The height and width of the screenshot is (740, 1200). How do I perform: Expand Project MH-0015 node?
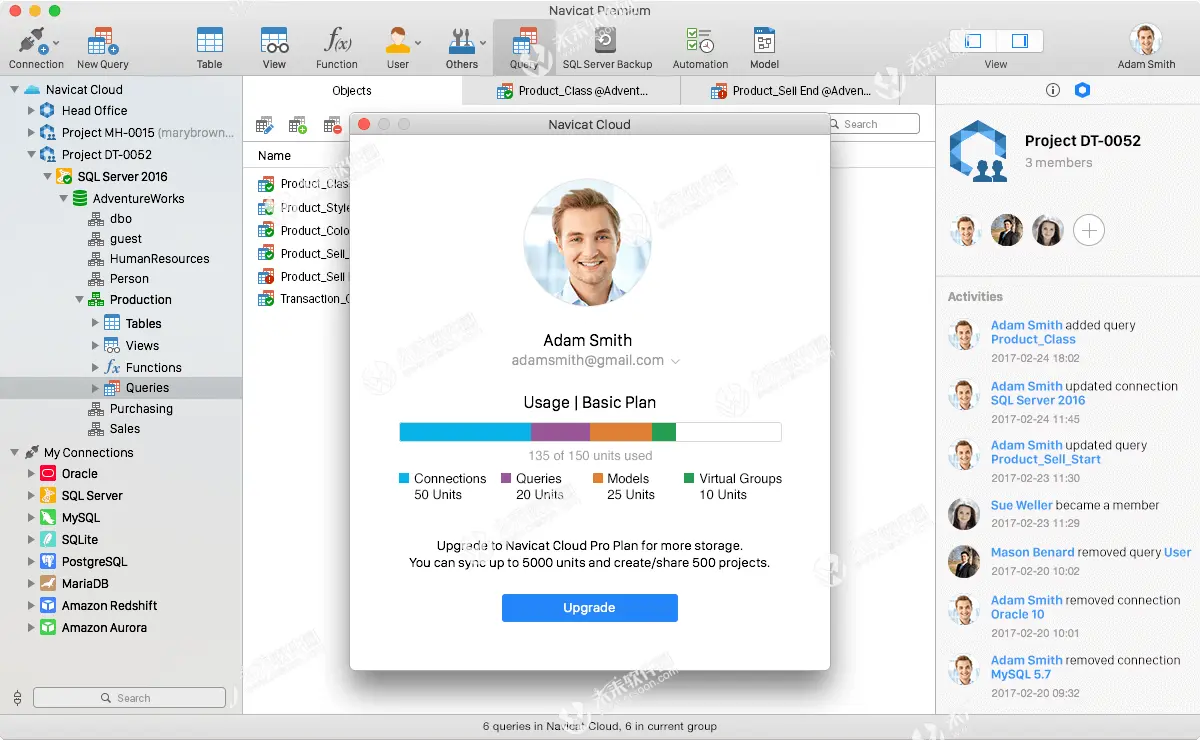click(31, 133)
